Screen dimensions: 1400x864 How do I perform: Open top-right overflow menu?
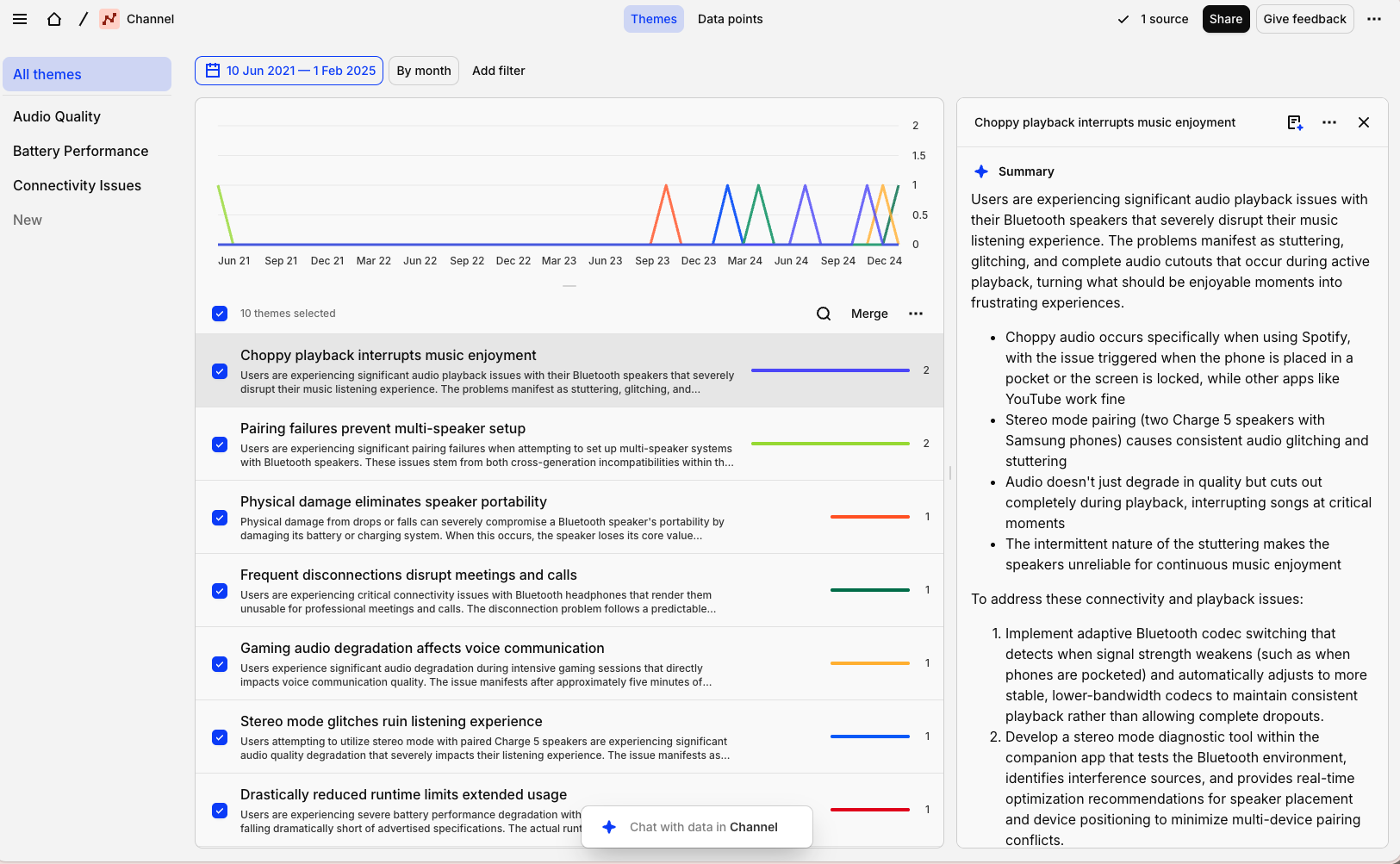point(1374,19)
